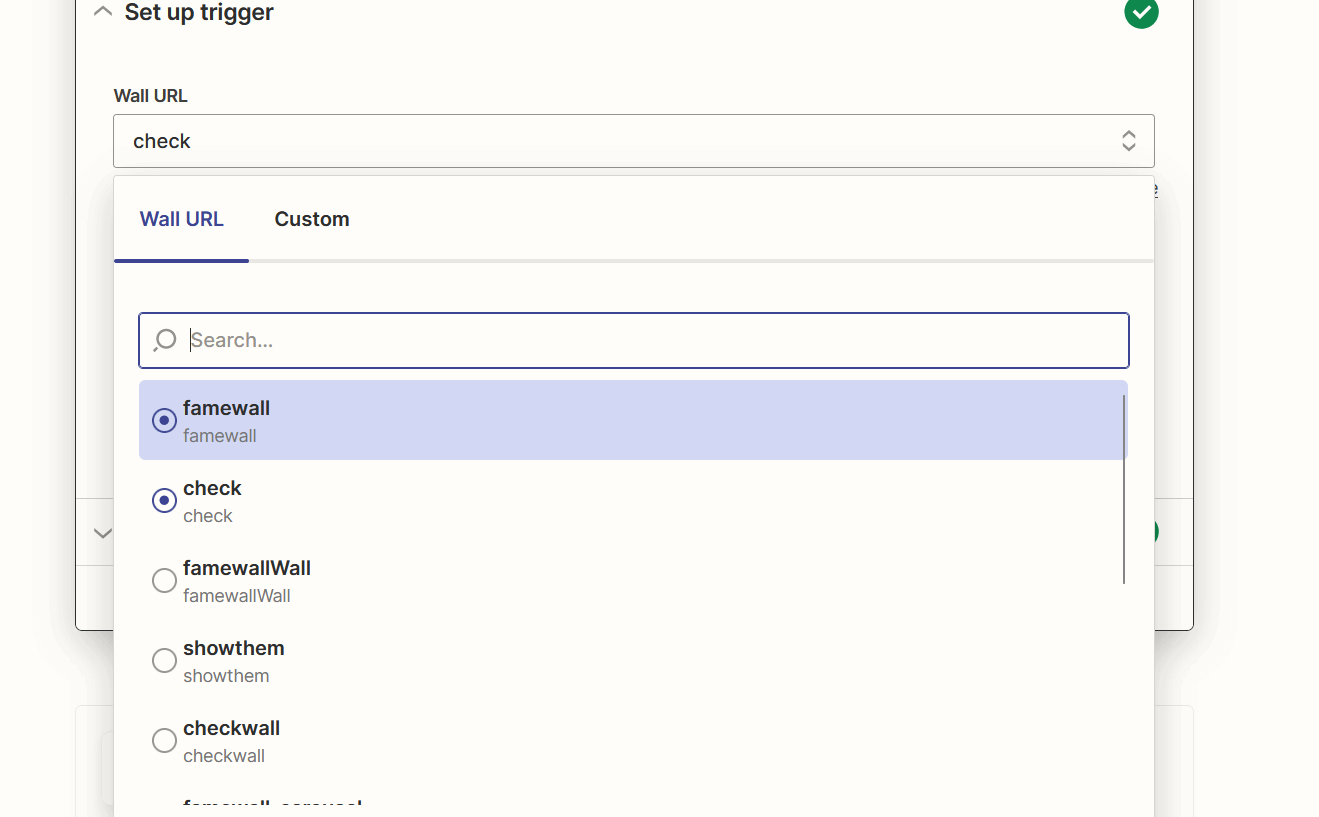Image resolution: width=1319 pixels, height=817 pixels.
Task: Click the up-down arrows in Wall URL field
Action: click(1128, 141)
